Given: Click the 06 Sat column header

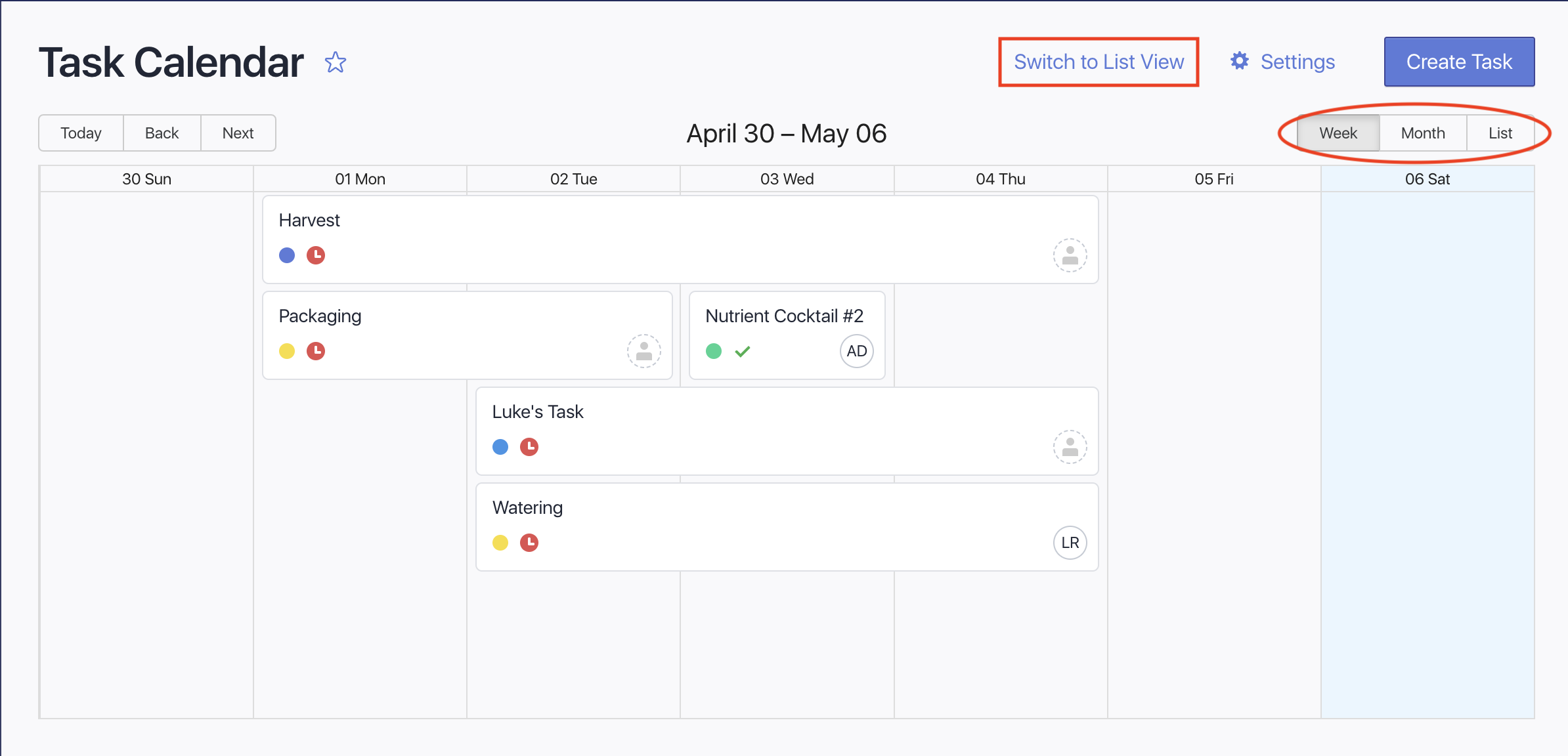Looking at the screenshot, I should click(x=1427, y=179).
